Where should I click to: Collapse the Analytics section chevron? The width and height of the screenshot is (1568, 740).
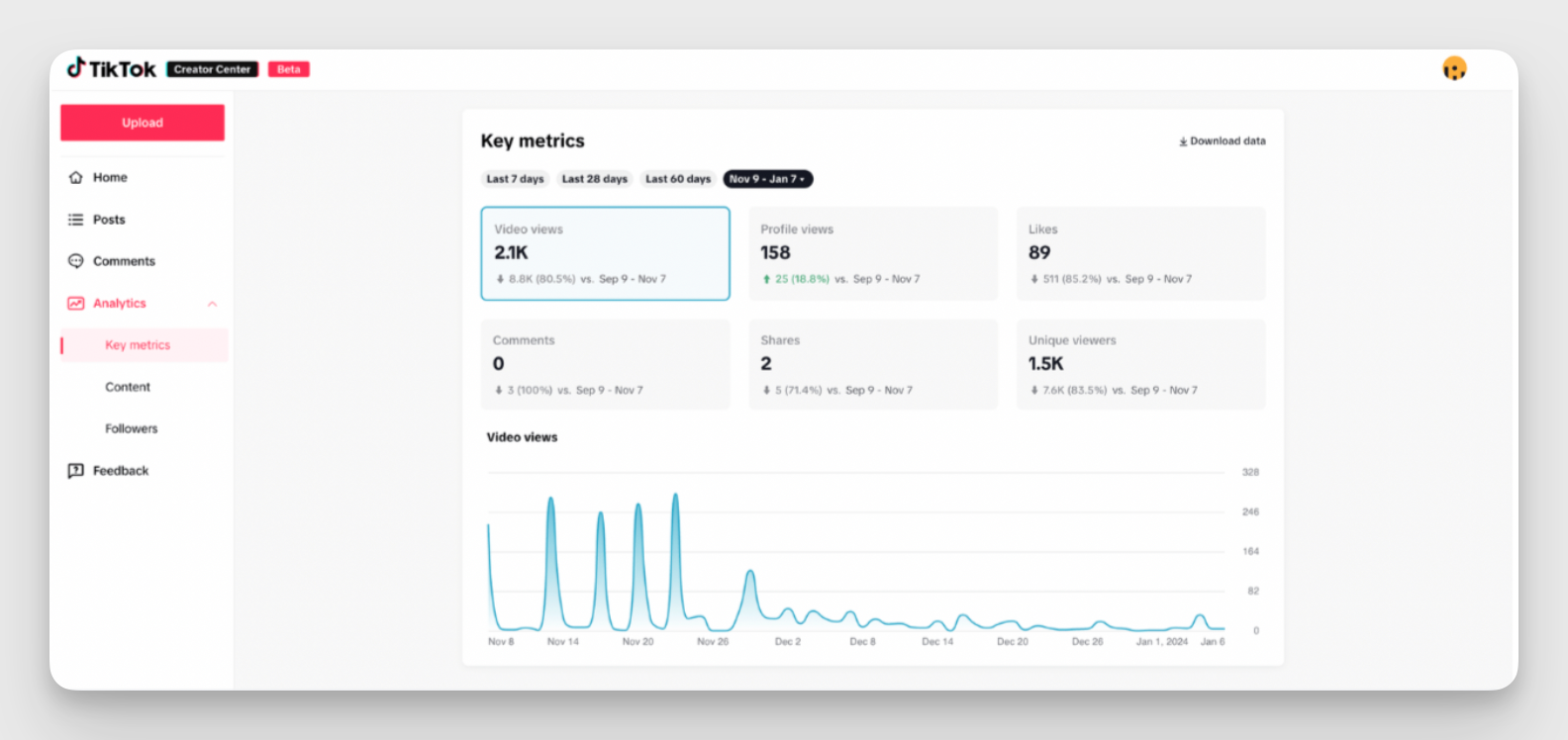coord(212,304)
